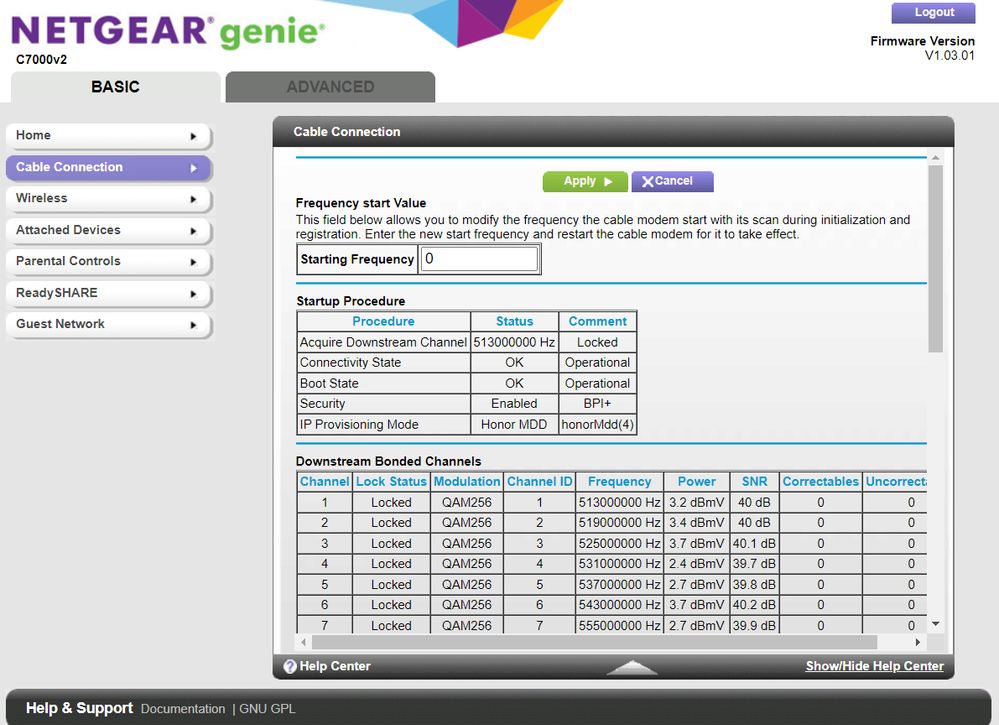Click the arrow icon beside Guest Network
This screenshot has width=999, height=725.
tap(193, 325)
